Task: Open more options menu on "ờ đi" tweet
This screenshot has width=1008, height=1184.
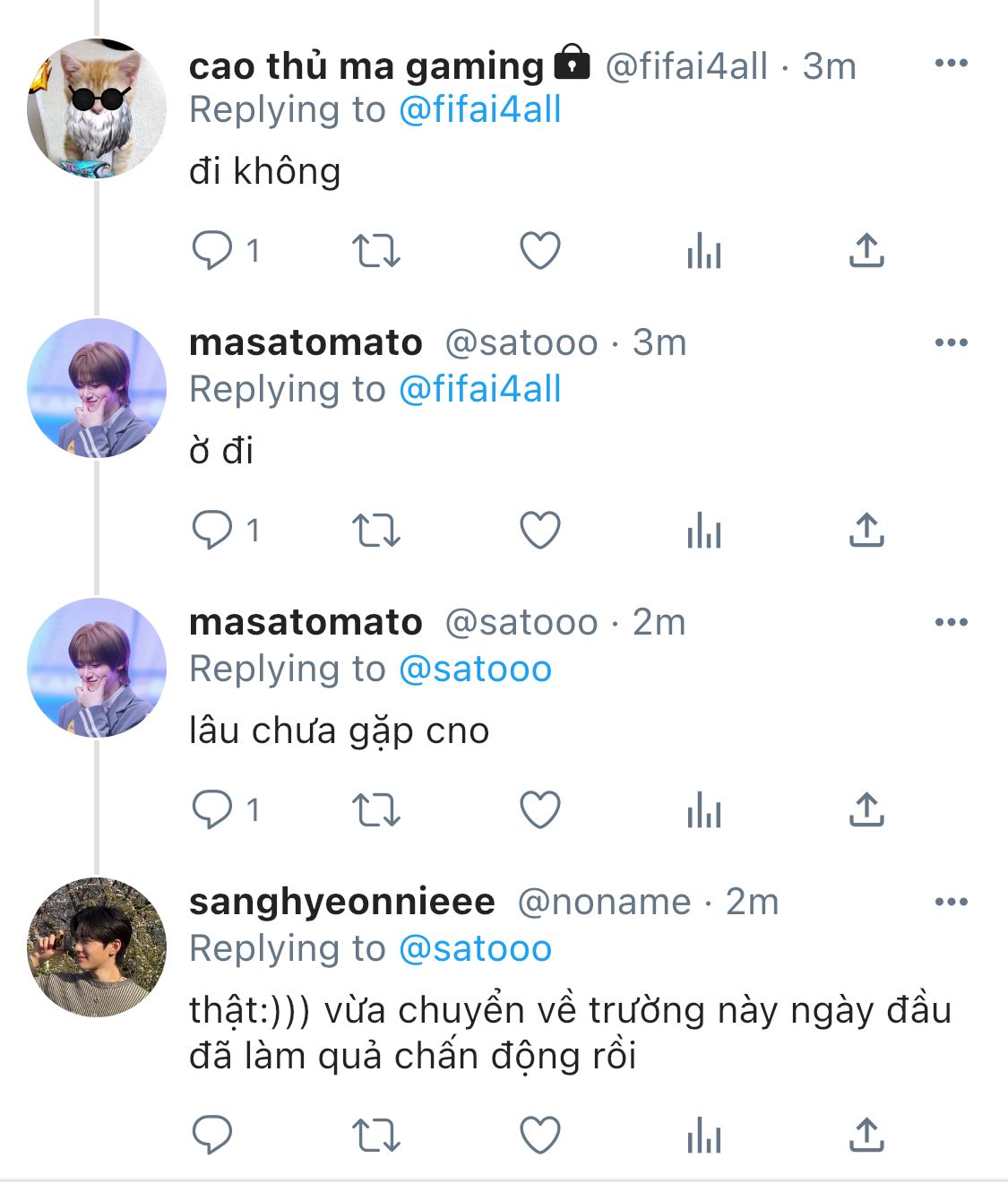Action: pyautogui.click(x=951, y=342)
